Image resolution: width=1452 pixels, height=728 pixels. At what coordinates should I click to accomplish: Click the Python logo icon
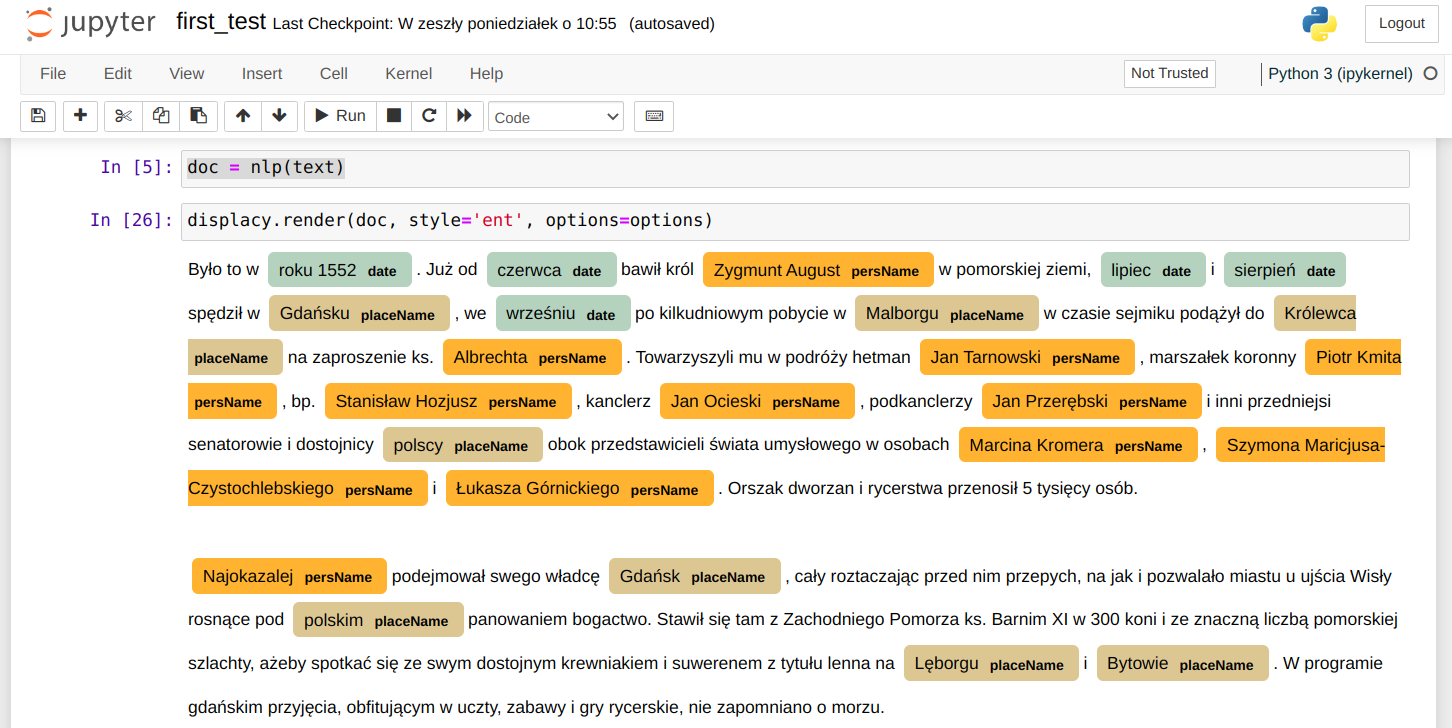[1319, 24]
